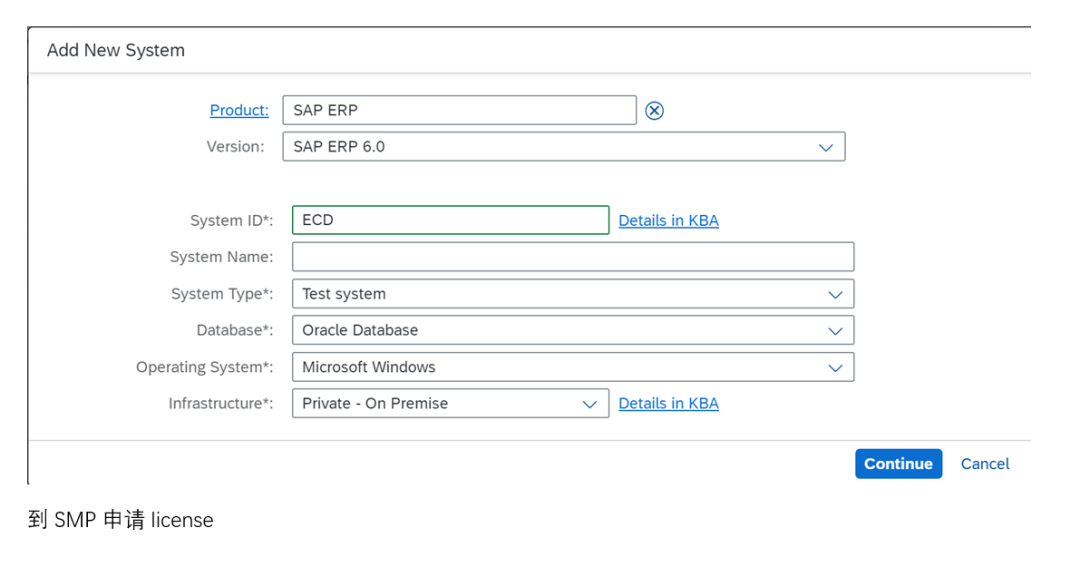
Task: Clear the Product field with the X icon
Action: [x=654, y=110]
